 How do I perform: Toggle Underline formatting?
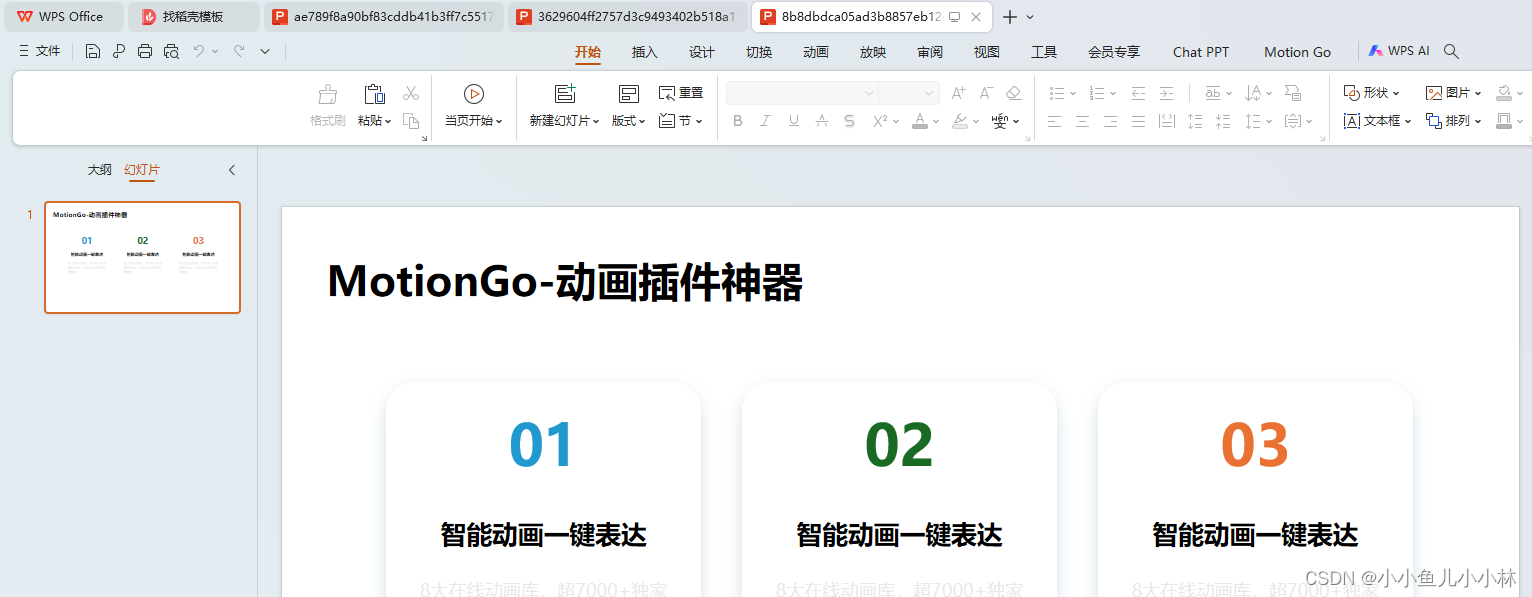pos(793,121)
